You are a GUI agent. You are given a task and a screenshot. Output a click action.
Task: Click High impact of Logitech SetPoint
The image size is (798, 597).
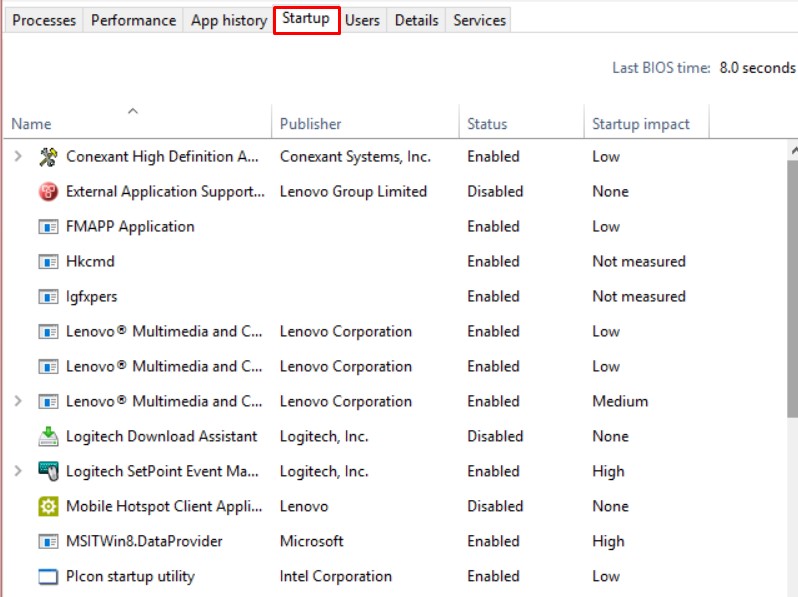608,471
